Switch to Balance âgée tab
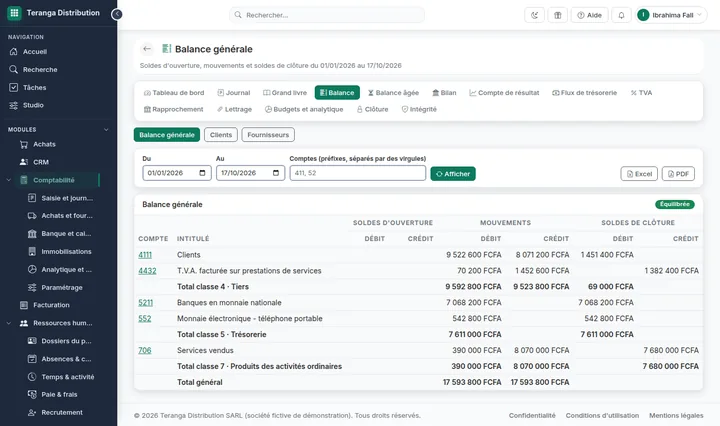Image resolution: width=720 pixels, height=426 pixels. tap(394, 93)
